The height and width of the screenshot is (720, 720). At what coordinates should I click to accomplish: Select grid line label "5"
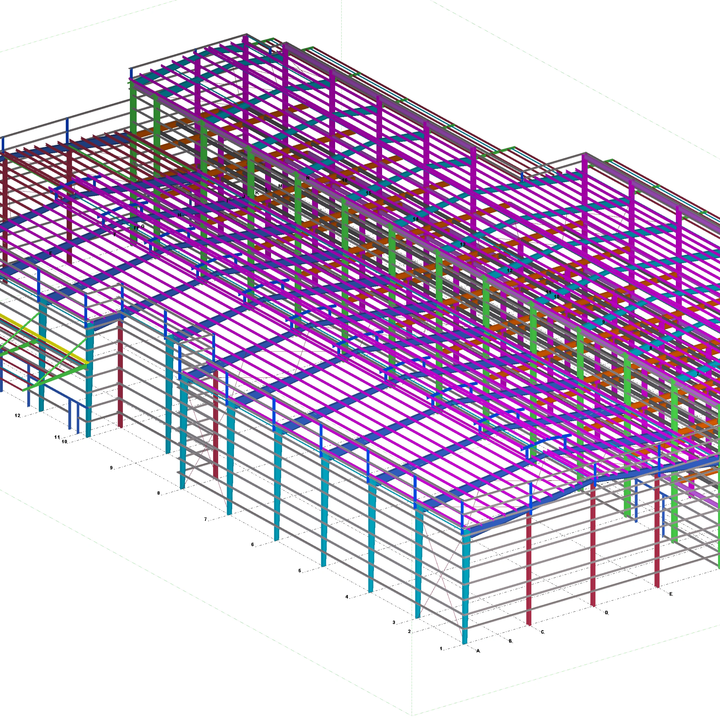click(x=300, y=571)
